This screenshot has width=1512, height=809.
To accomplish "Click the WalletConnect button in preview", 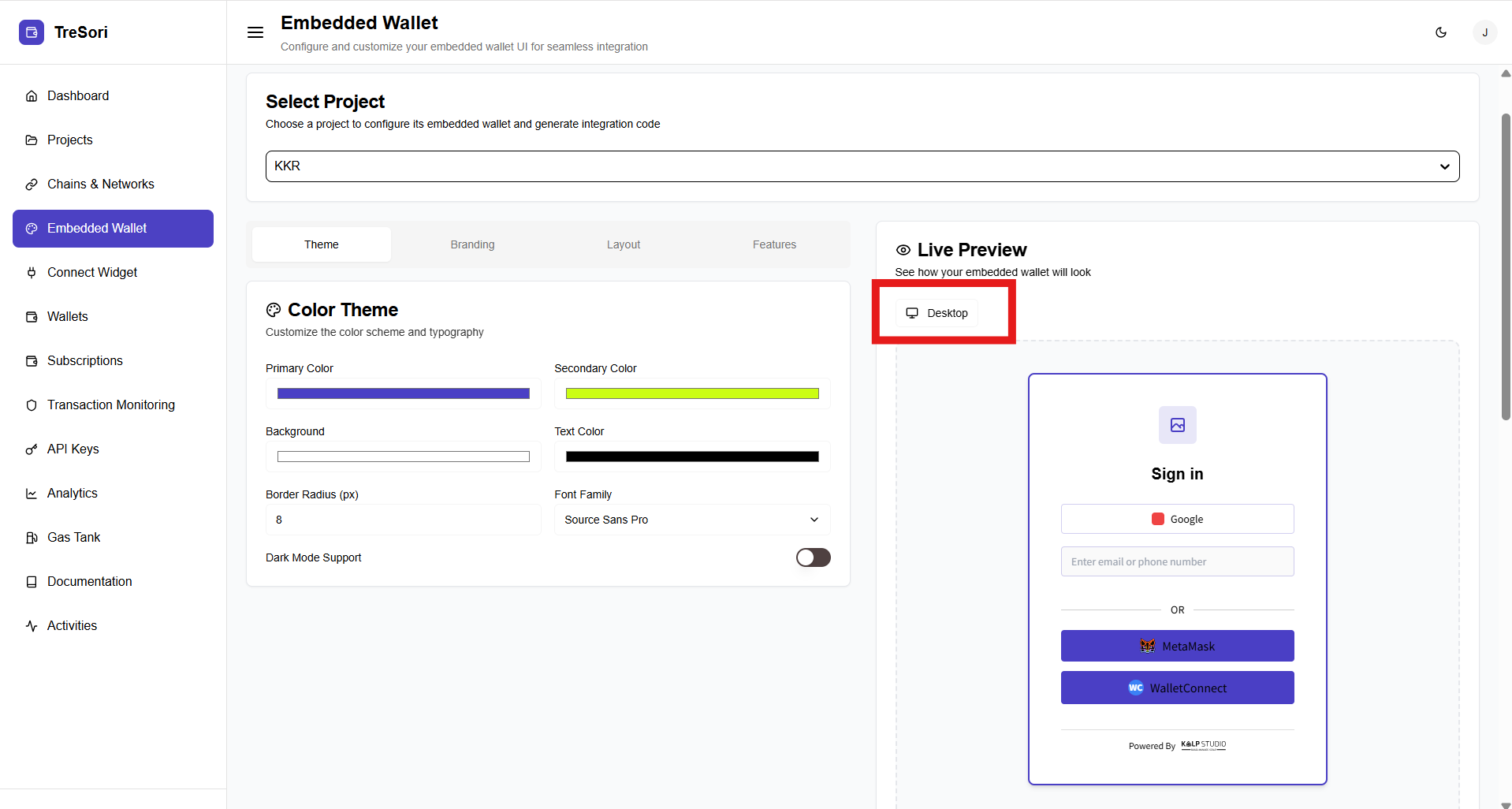I will click(1177, 688).
